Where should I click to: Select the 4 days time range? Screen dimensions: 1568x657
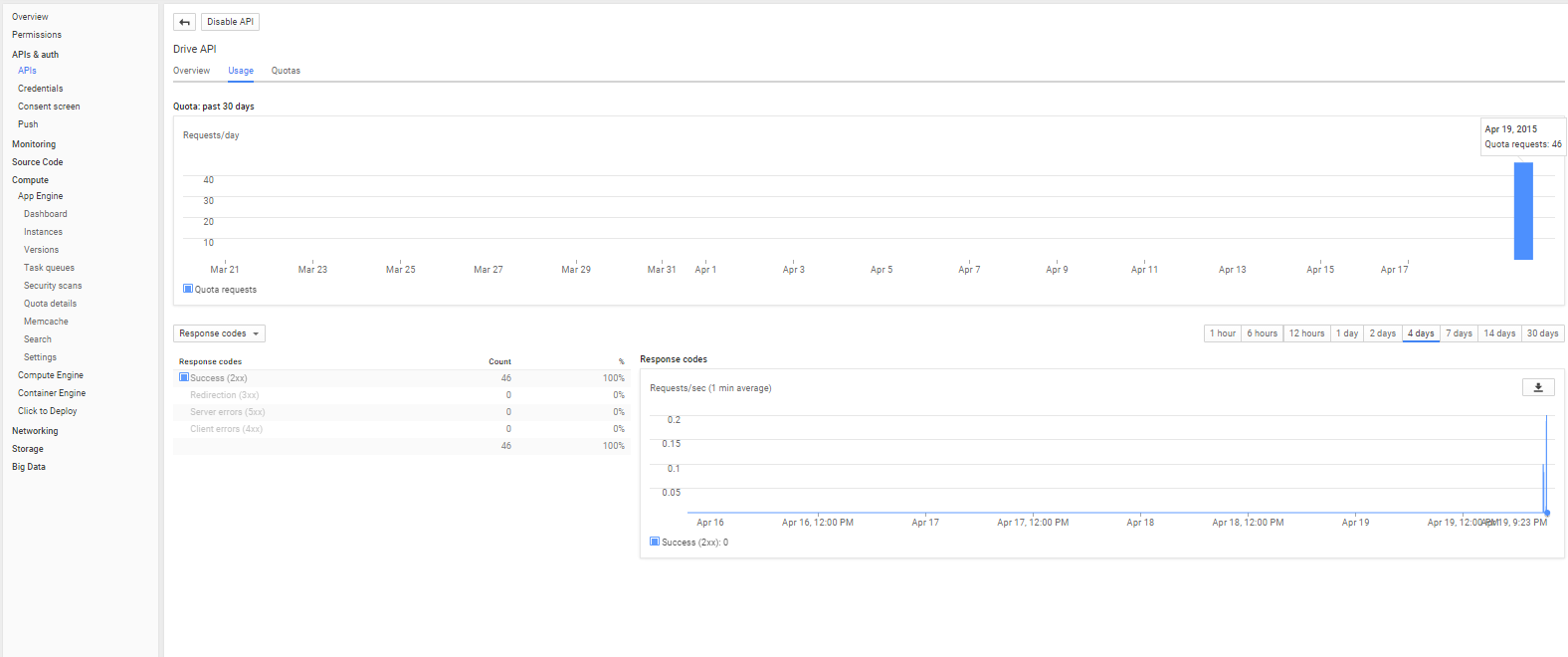pos(1421,333)
